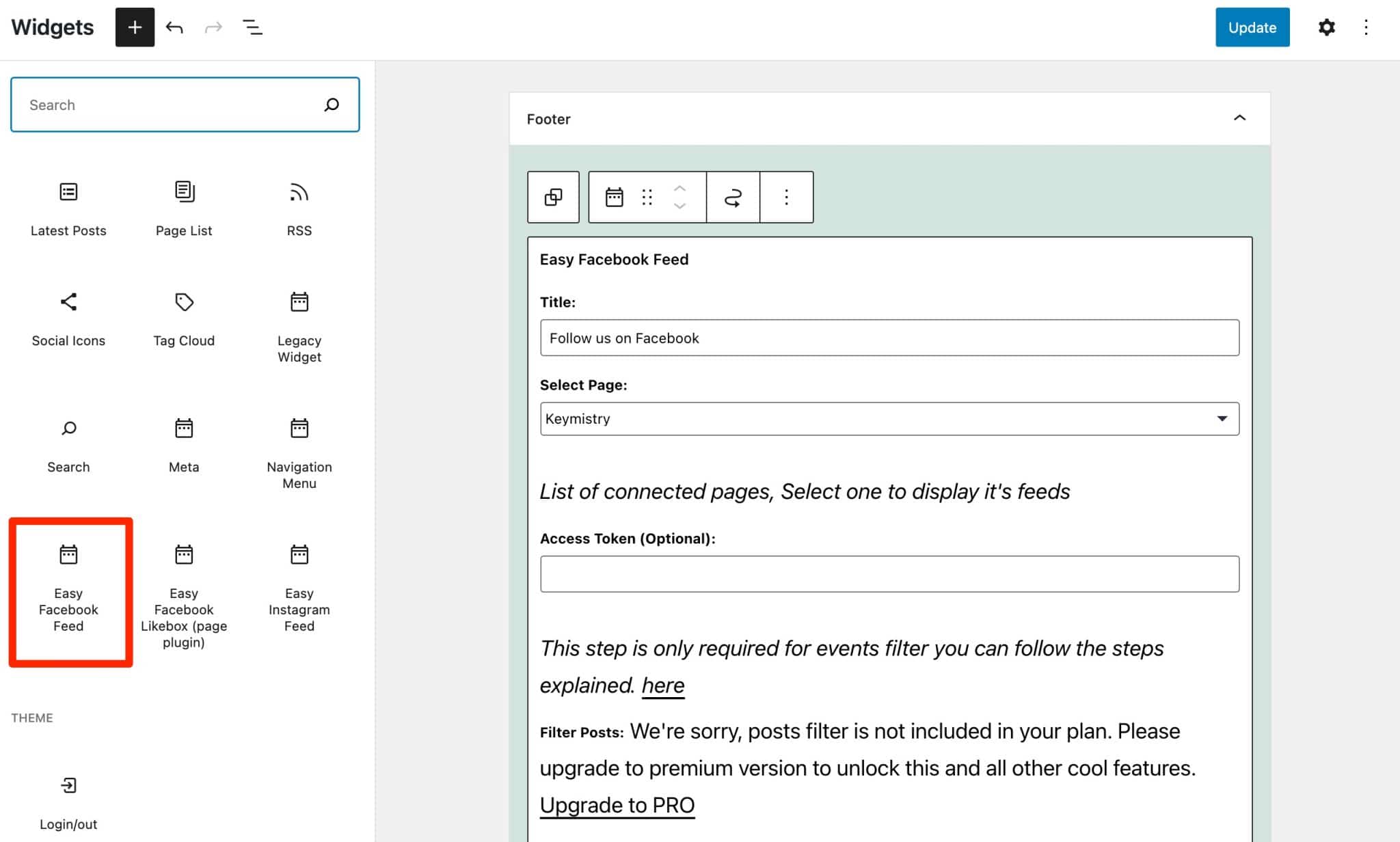
Task: Click the move to widget area icon
Action: (x=733, y=198)
